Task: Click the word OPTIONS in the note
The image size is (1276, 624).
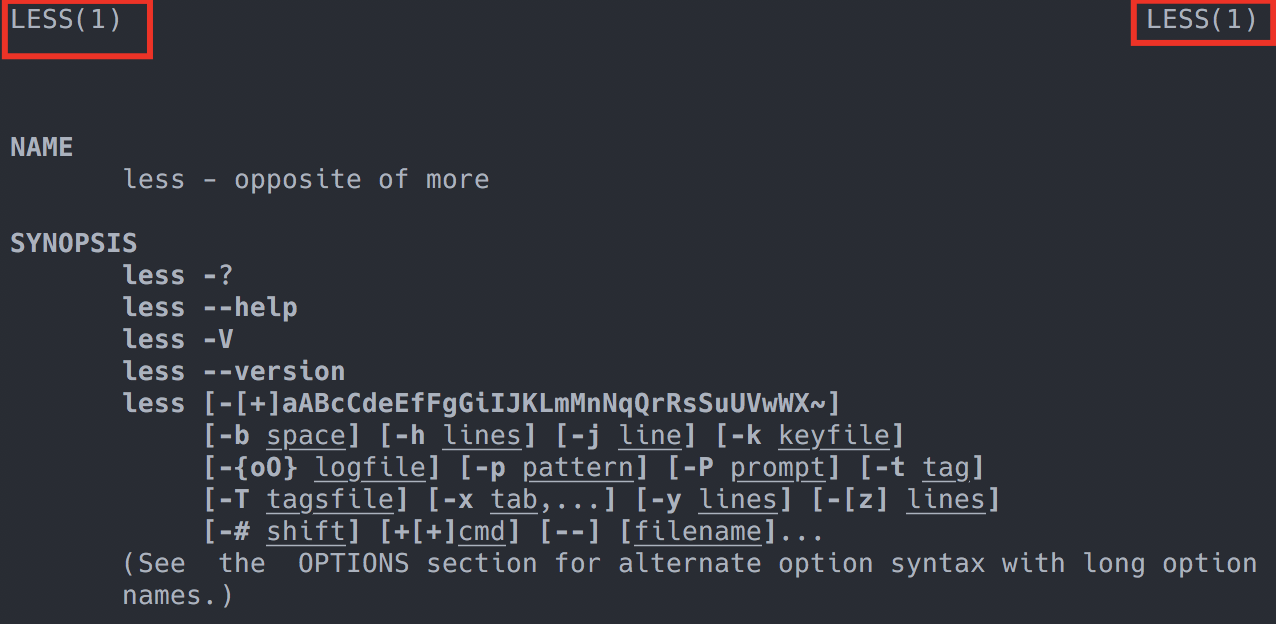Action: coord(353,564)
